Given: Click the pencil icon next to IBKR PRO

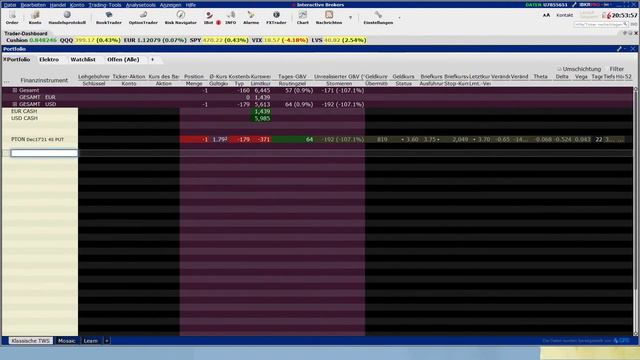Looking at the screenshot, I should tap(575, 5).
